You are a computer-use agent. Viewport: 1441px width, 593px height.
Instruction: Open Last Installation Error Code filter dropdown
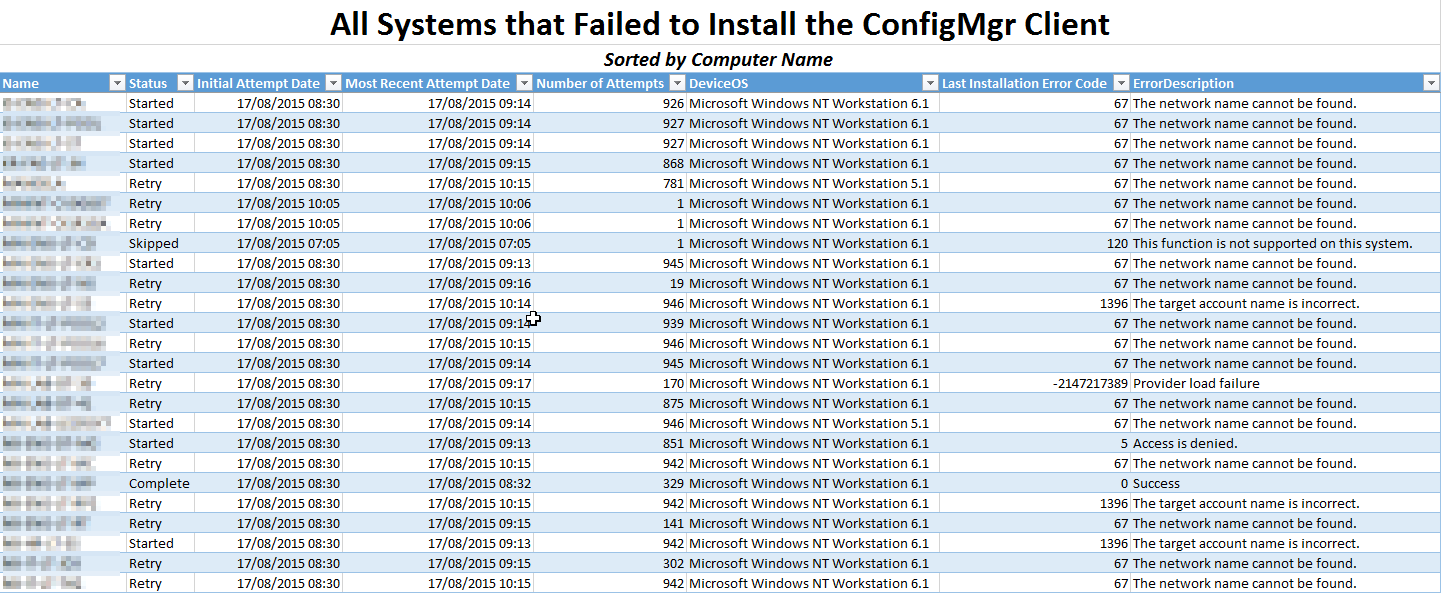1120,84
